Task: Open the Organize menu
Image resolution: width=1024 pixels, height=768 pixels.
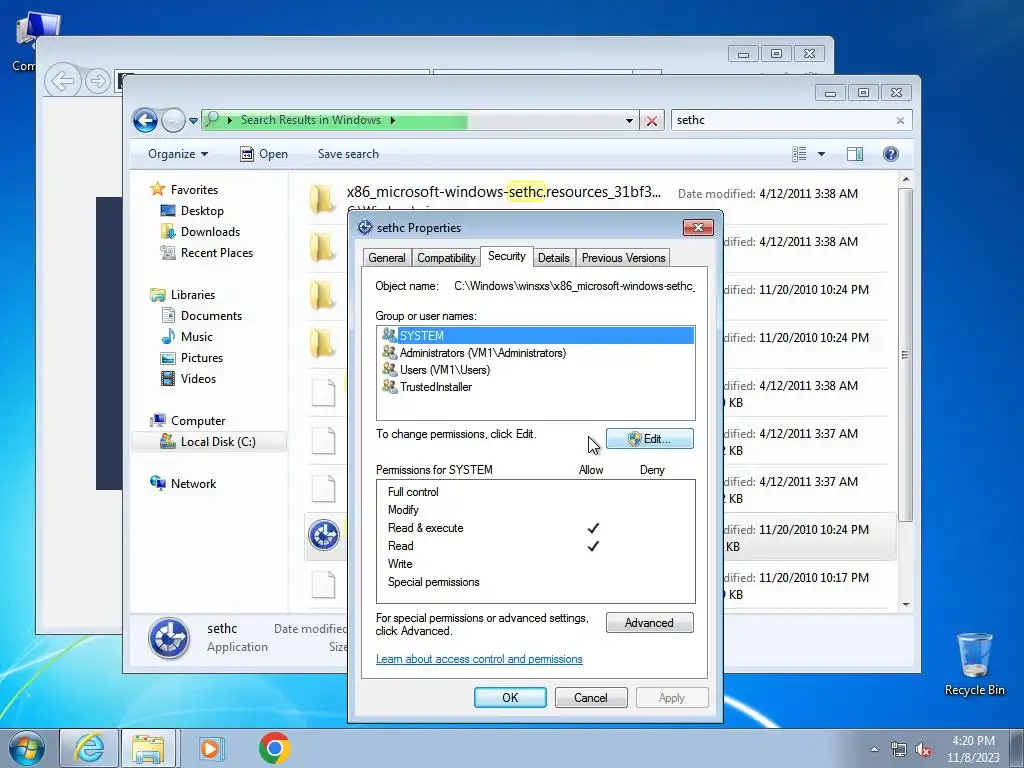Action: tap(178, 154)
